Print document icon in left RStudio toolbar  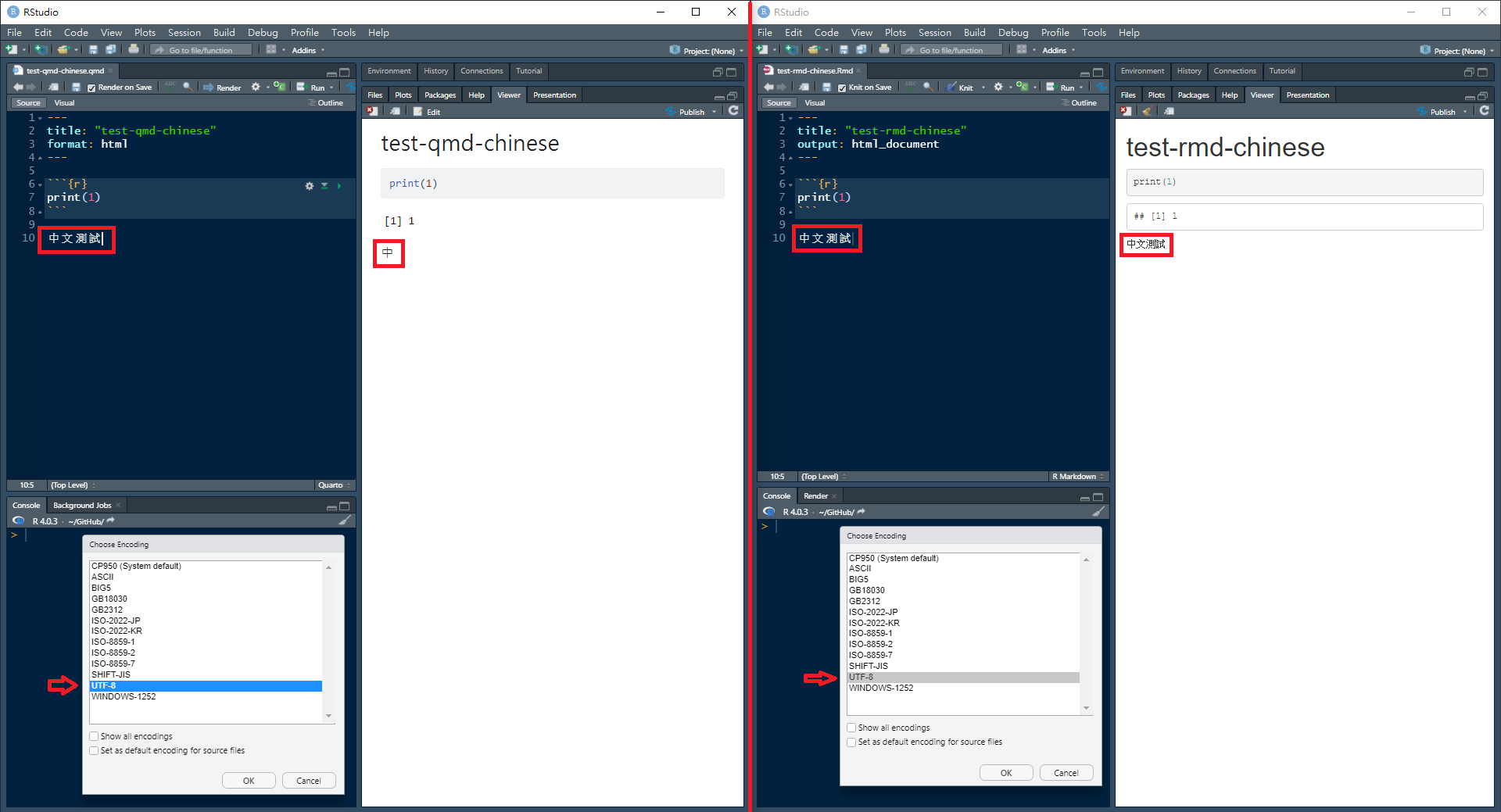pyautogui.click(x=134, y=49)
